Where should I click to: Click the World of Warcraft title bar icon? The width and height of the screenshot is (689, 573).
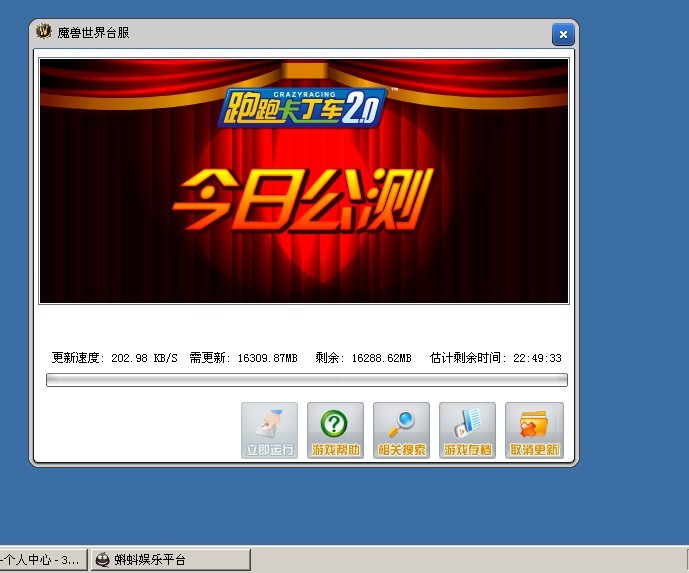[44, 31]
